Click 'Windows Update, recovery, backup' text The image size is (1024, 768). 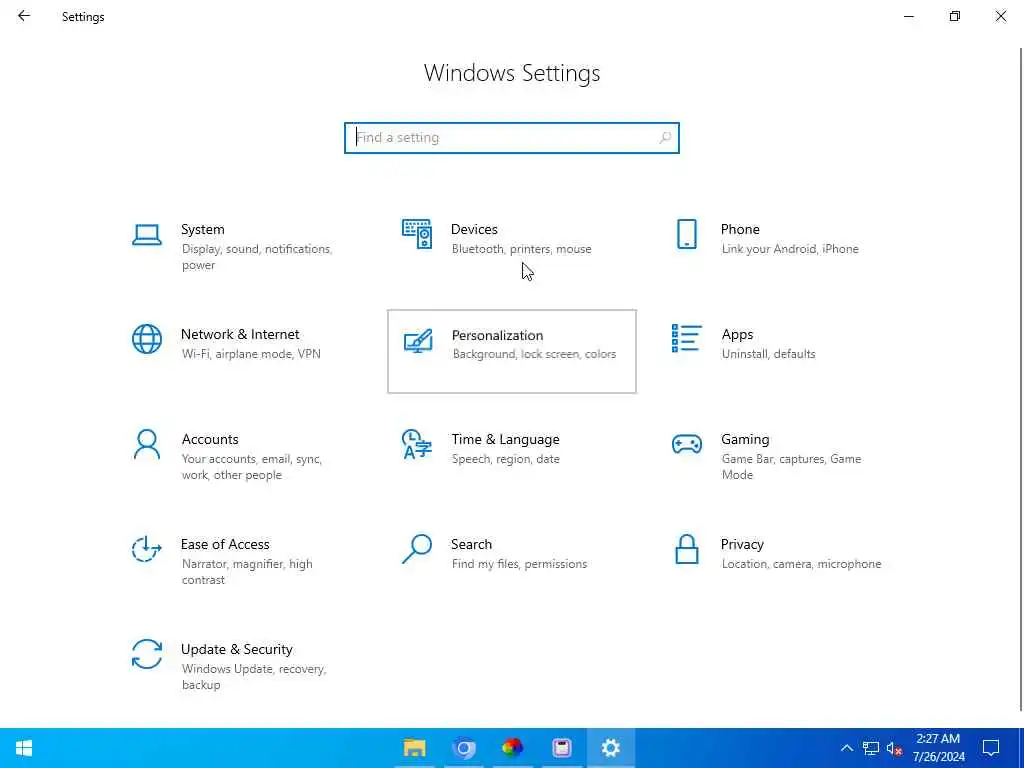point(254,677)
